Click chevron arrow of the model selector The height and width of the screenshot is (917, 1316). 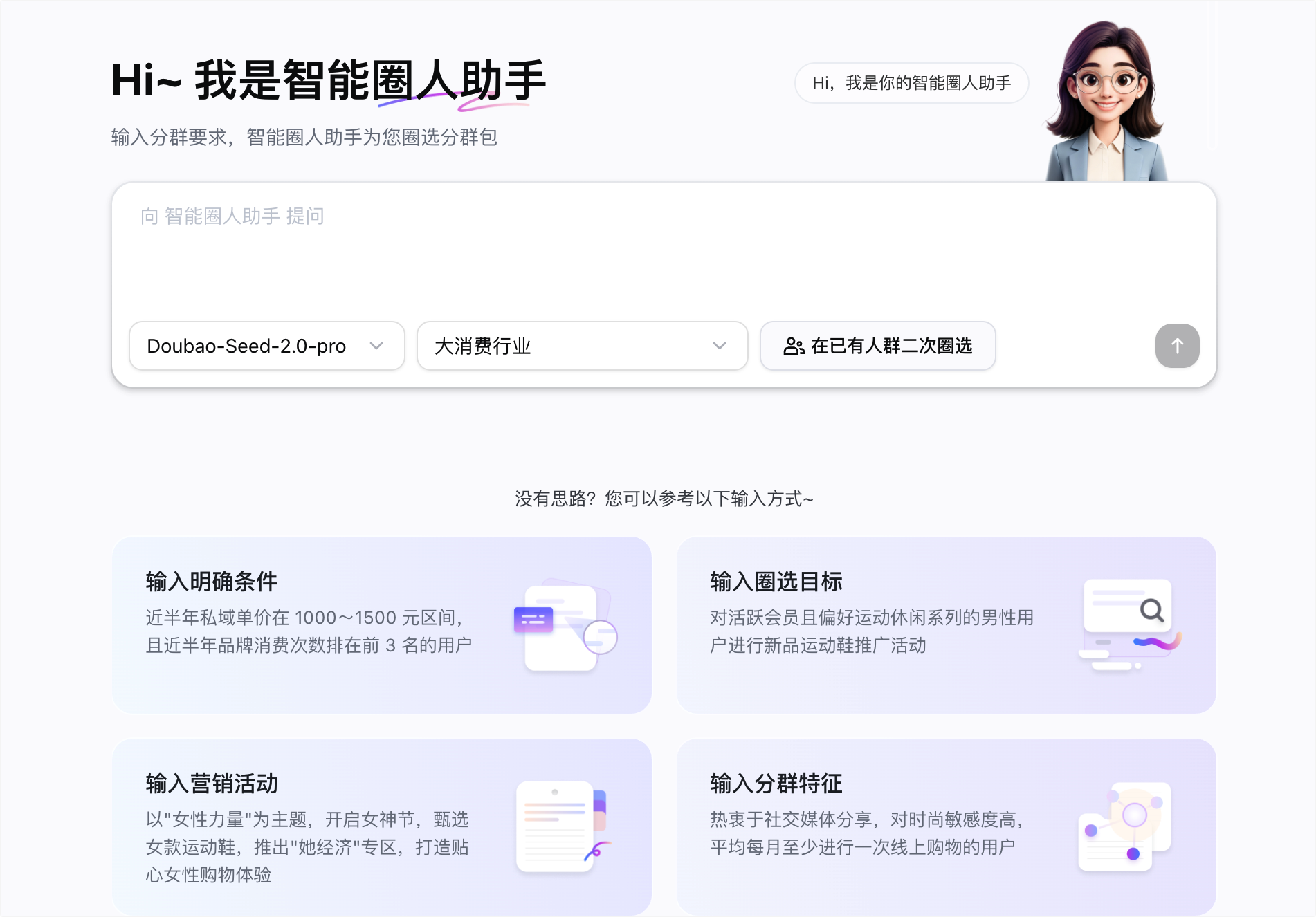pyautogui.click(x=376, y=346)
